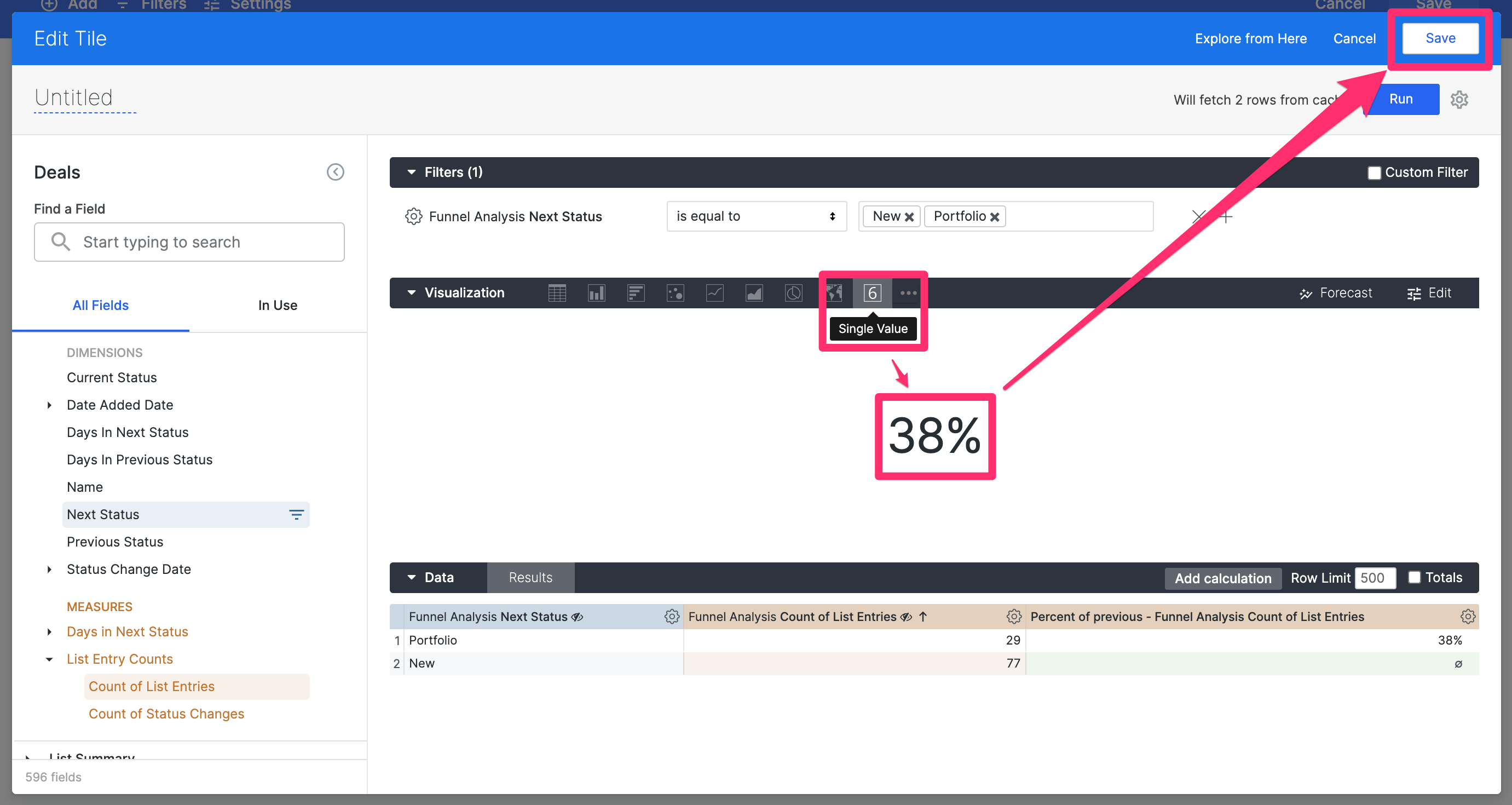Check the Totals checkbox
The height and width of the screenshot is (805, 1512).
1415,577
